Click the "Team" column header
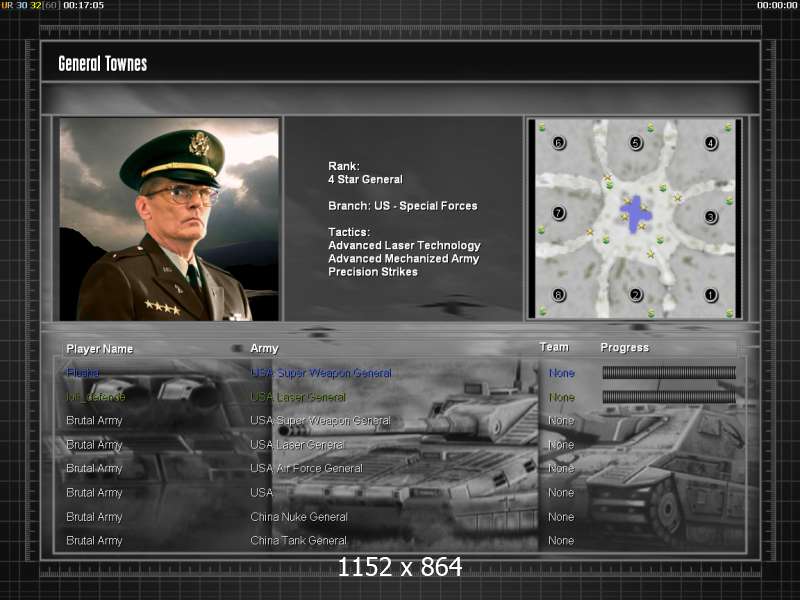This screenshot has width=800, height=600. click(554, 347)
